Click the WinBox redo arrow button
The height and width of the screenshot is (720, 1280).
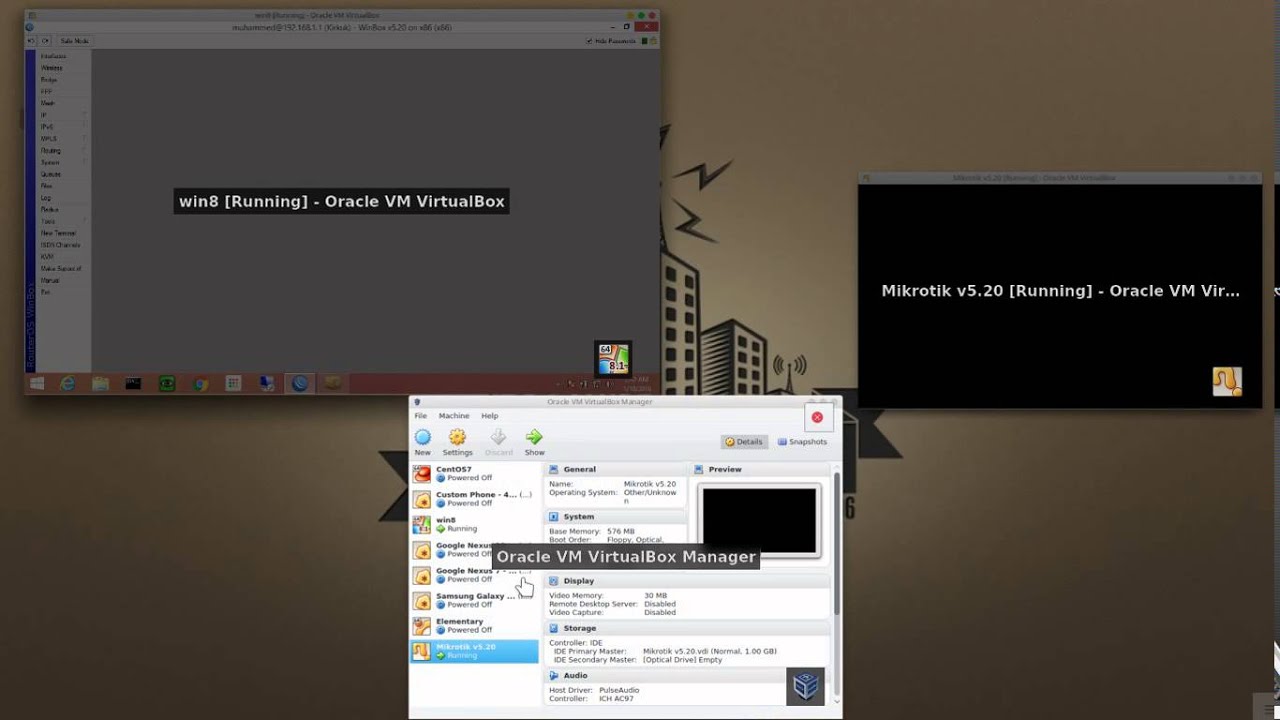[x=45, y=41]
